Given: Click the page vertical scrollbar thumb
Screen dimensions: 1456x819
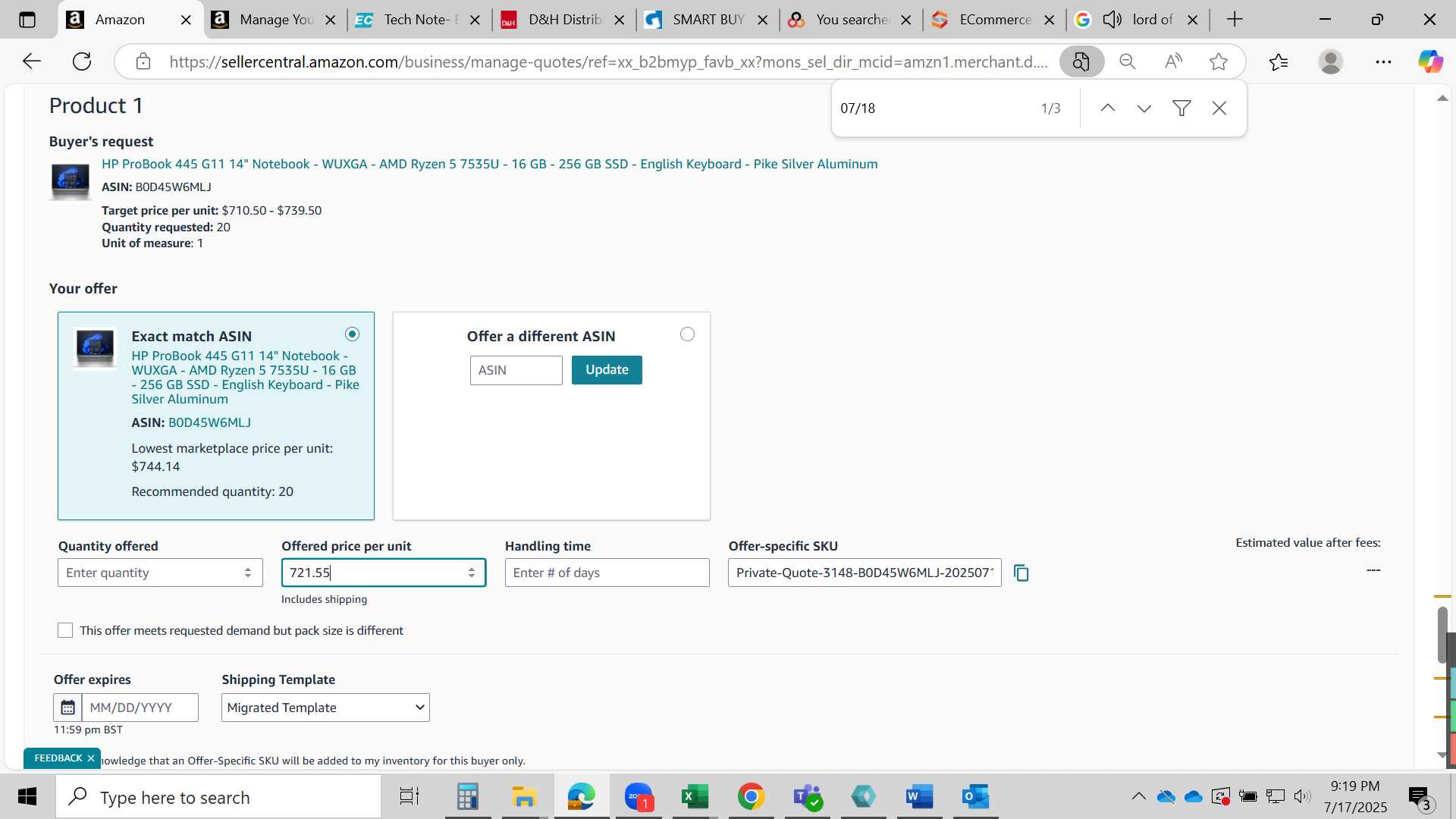Looking at the screenshot, I should tap(1442, 635).
